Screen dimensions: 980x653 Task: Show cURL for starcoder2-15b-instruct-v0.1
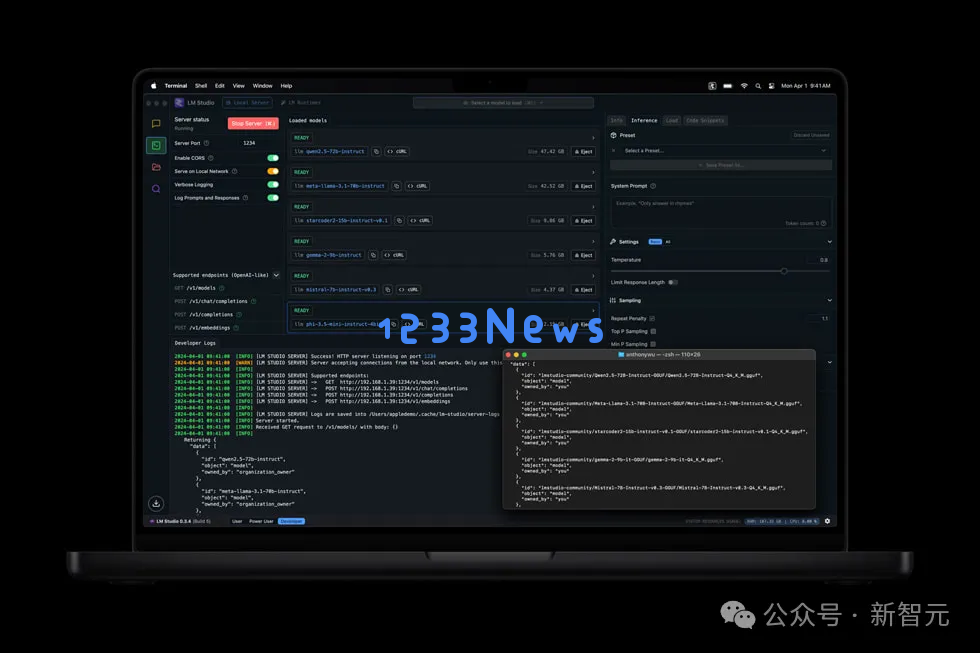(x=421, y=221)
